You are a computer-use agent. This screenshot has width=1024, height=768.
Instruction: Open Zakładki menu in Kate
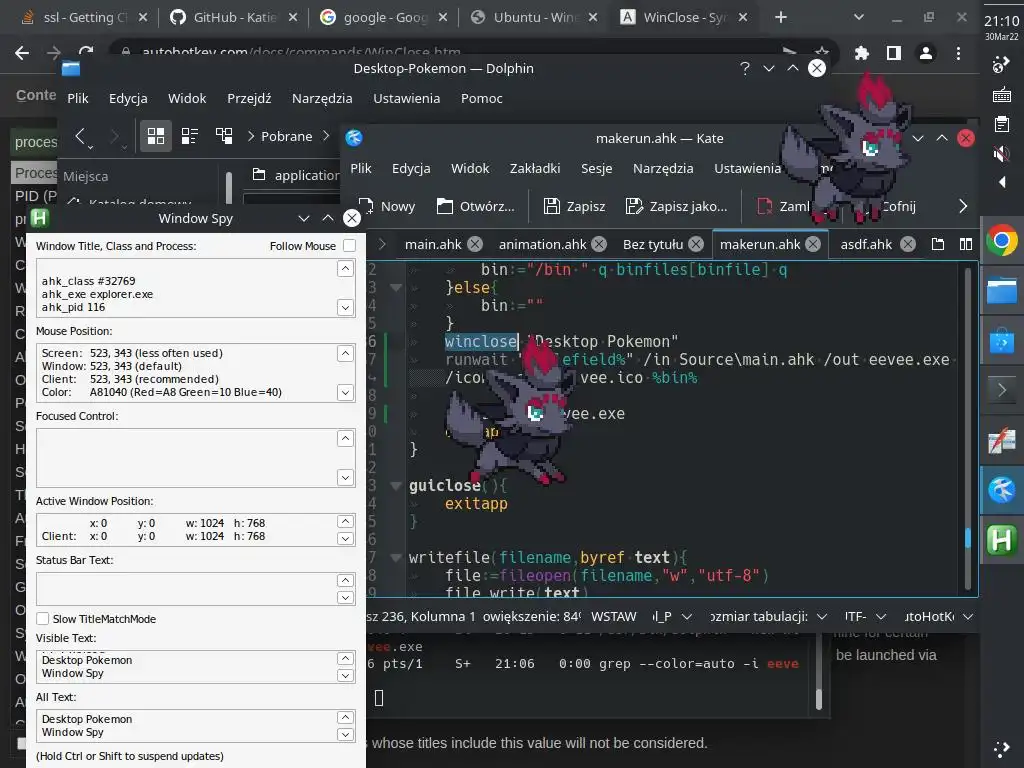(x=535, y=168)
